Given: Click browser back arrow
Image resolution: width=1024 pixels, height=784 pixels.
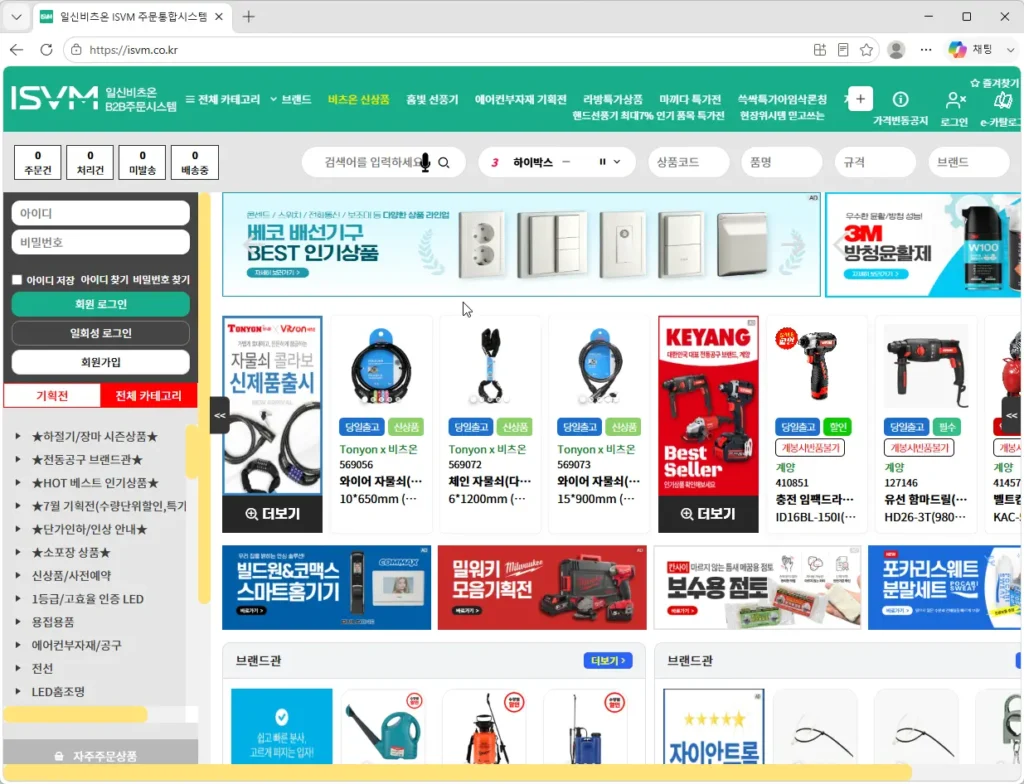Looking at the screenshot, I should pos(17,50).
